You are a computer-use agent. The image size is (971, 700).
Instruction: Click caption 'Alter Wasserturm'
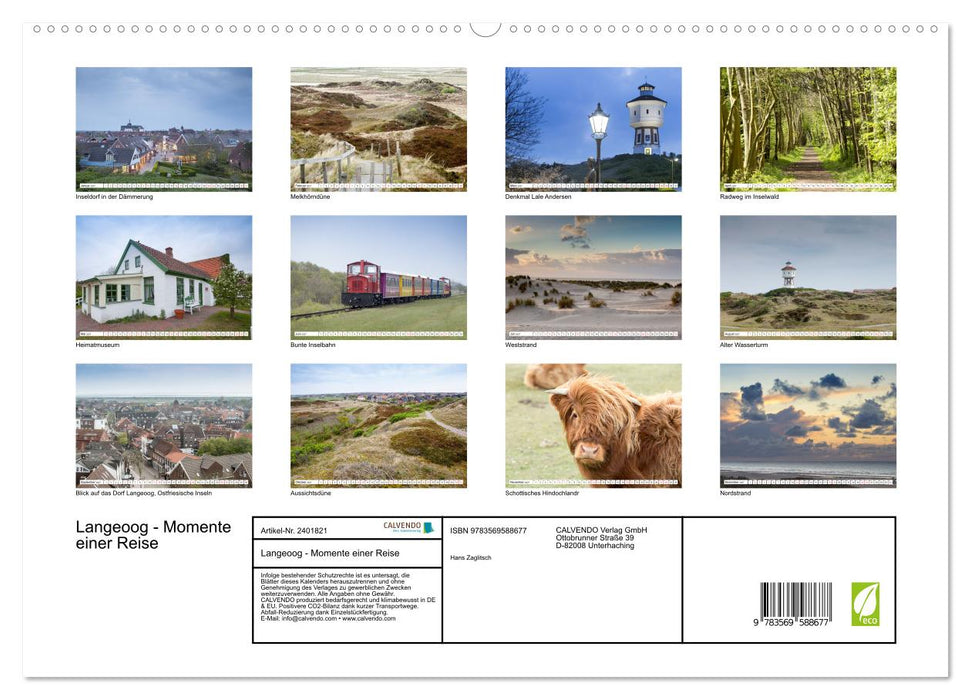point(744,344)
